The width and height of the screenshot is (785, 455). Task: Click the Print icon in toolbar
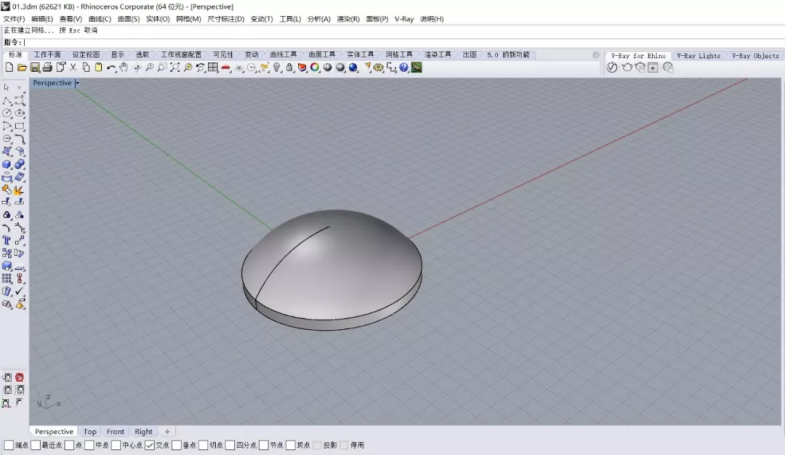pos(47,67)
